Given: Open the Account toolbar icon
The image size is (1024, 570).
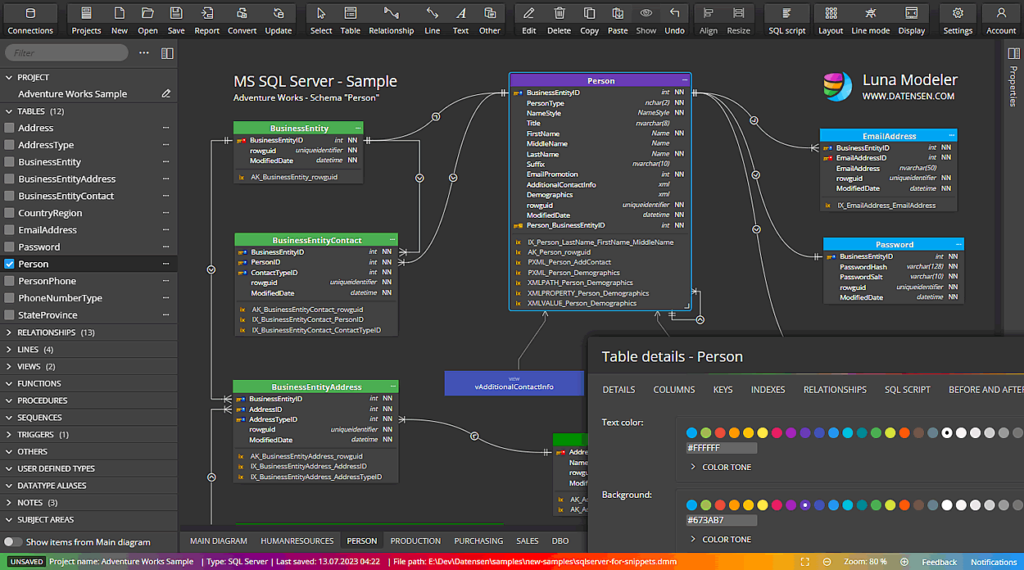Looking at the screenshot, I should [1001, 20].
